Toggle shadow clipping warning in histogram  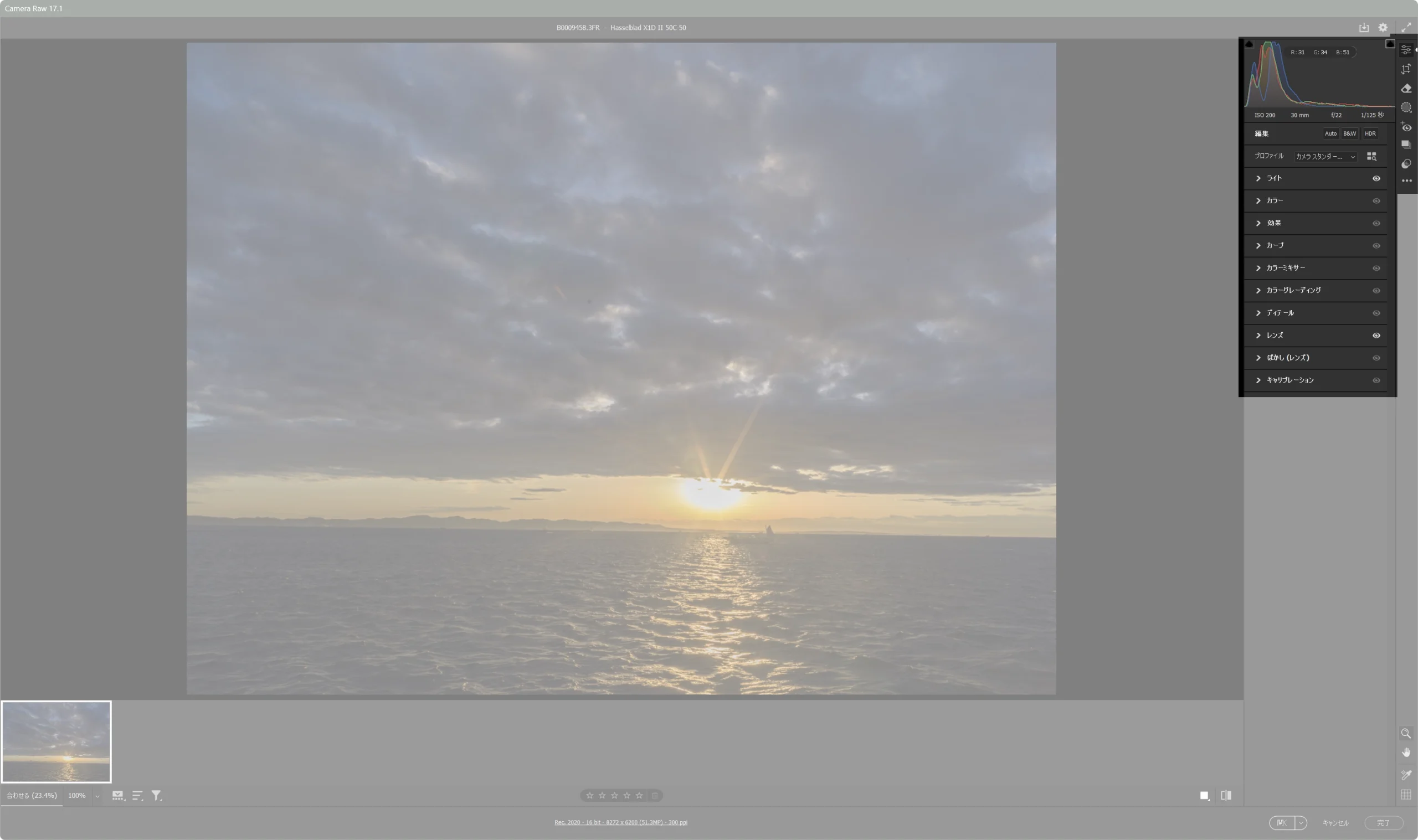point(1249,44)
